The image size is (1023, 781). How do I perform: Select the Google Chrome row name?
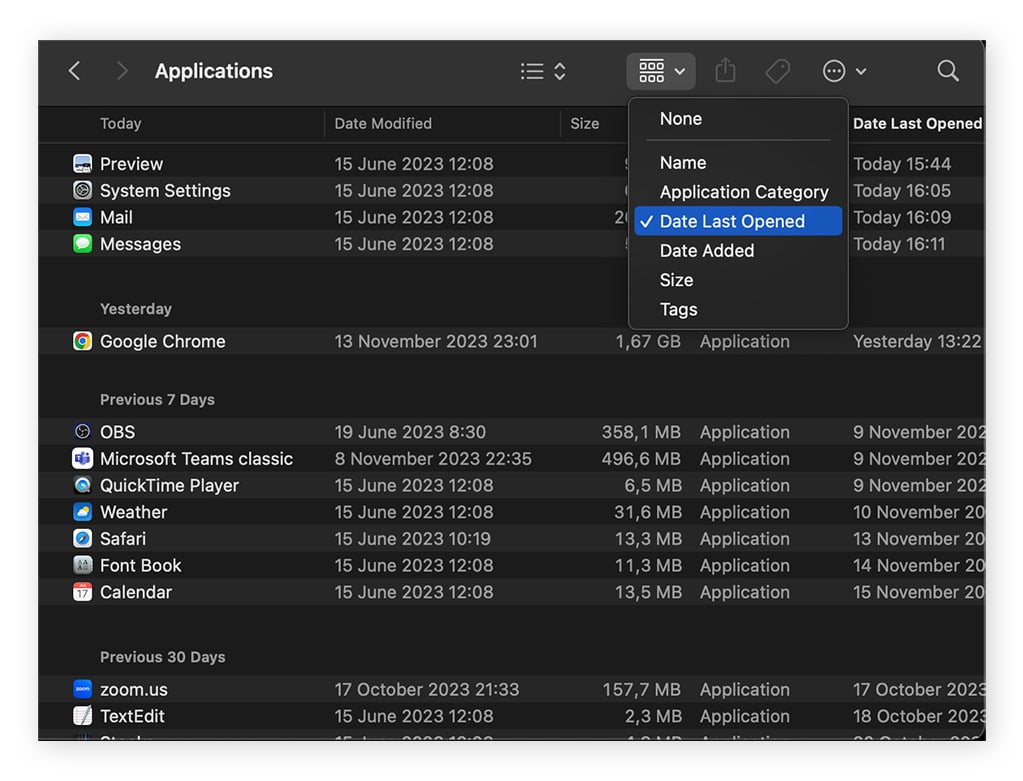(162, 341)
